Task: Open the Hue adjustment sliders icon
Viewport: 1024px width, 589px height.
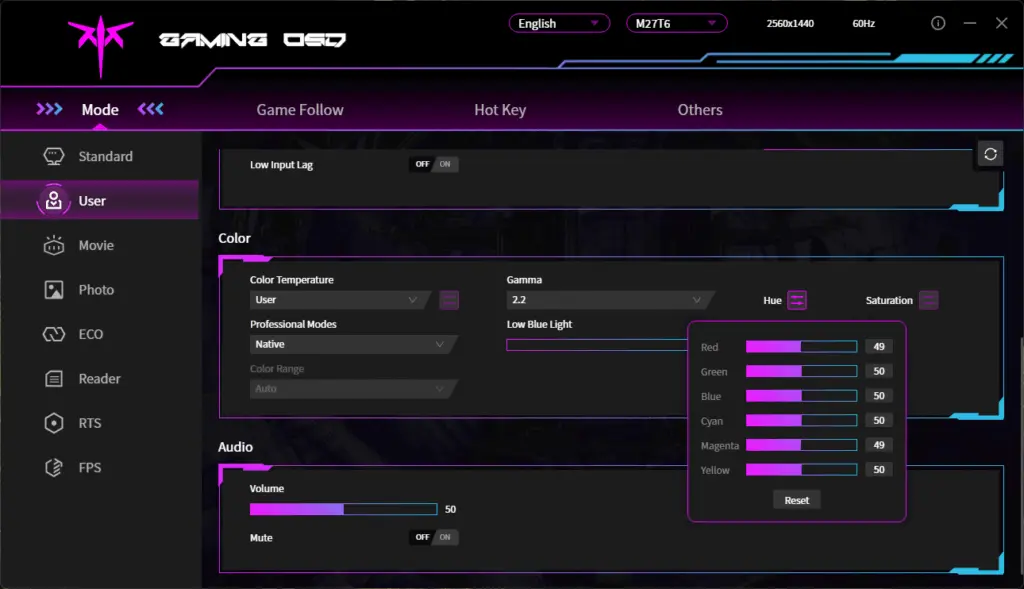Action: 797,300
